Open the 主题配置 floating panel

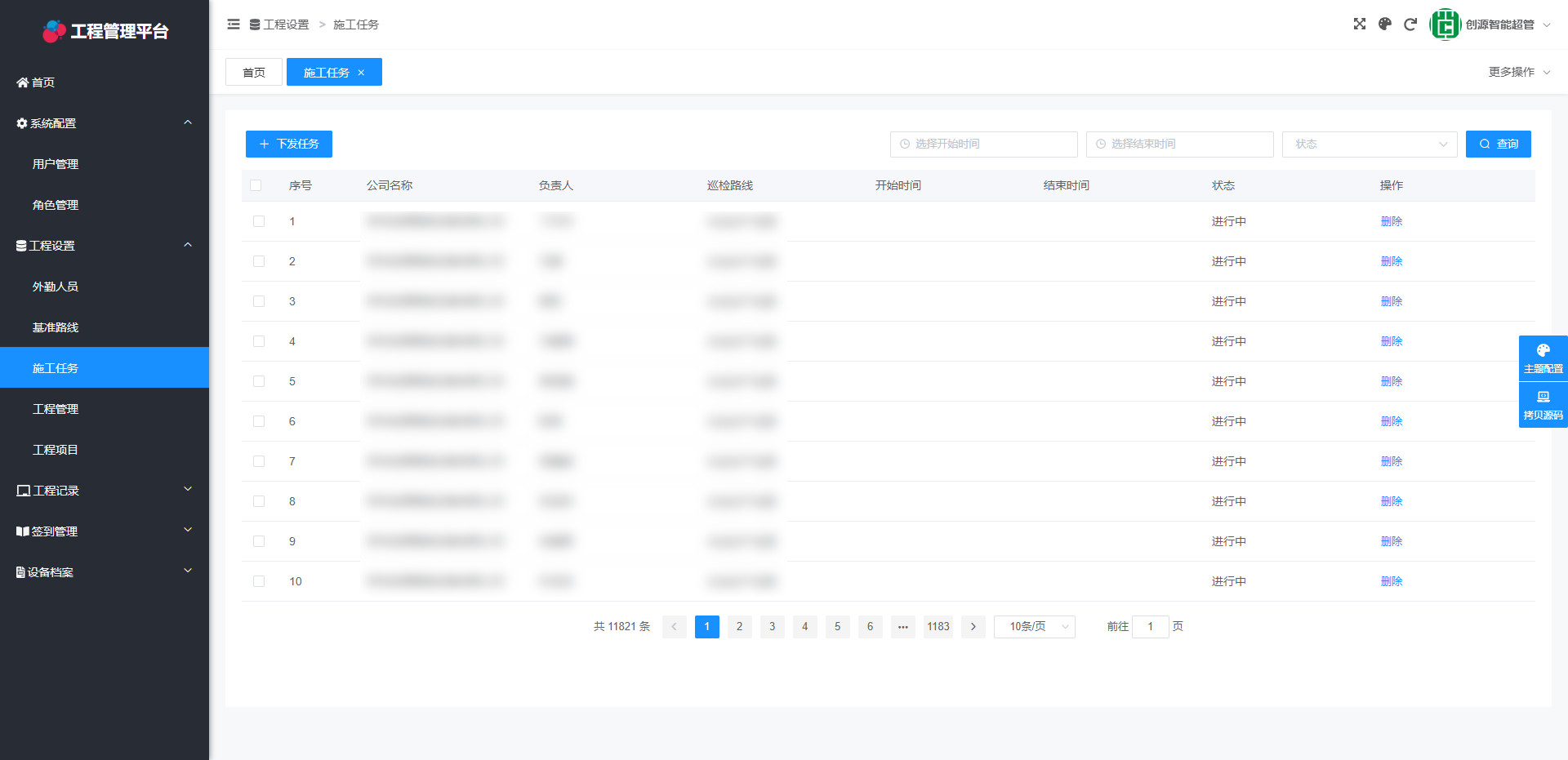coord(1543,358)
